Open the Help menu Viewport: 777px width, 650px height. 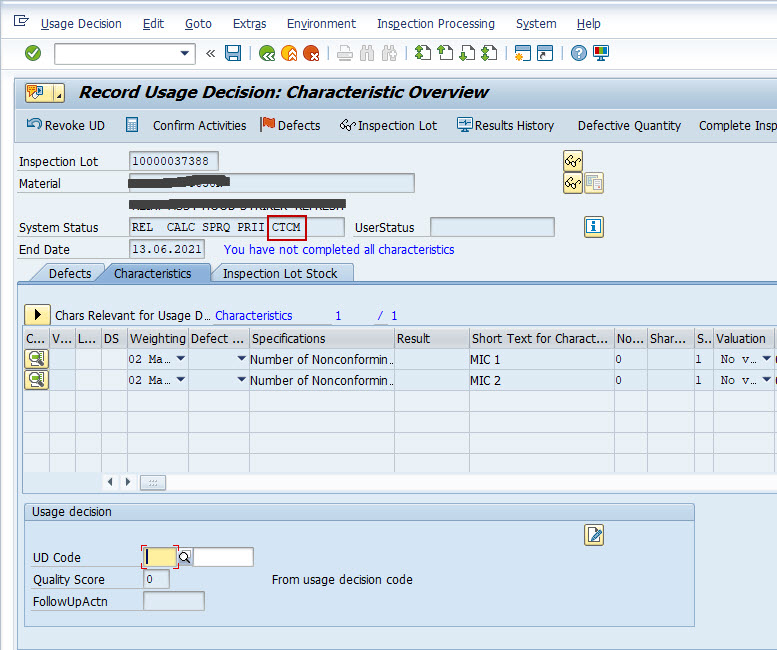(589, 24)
